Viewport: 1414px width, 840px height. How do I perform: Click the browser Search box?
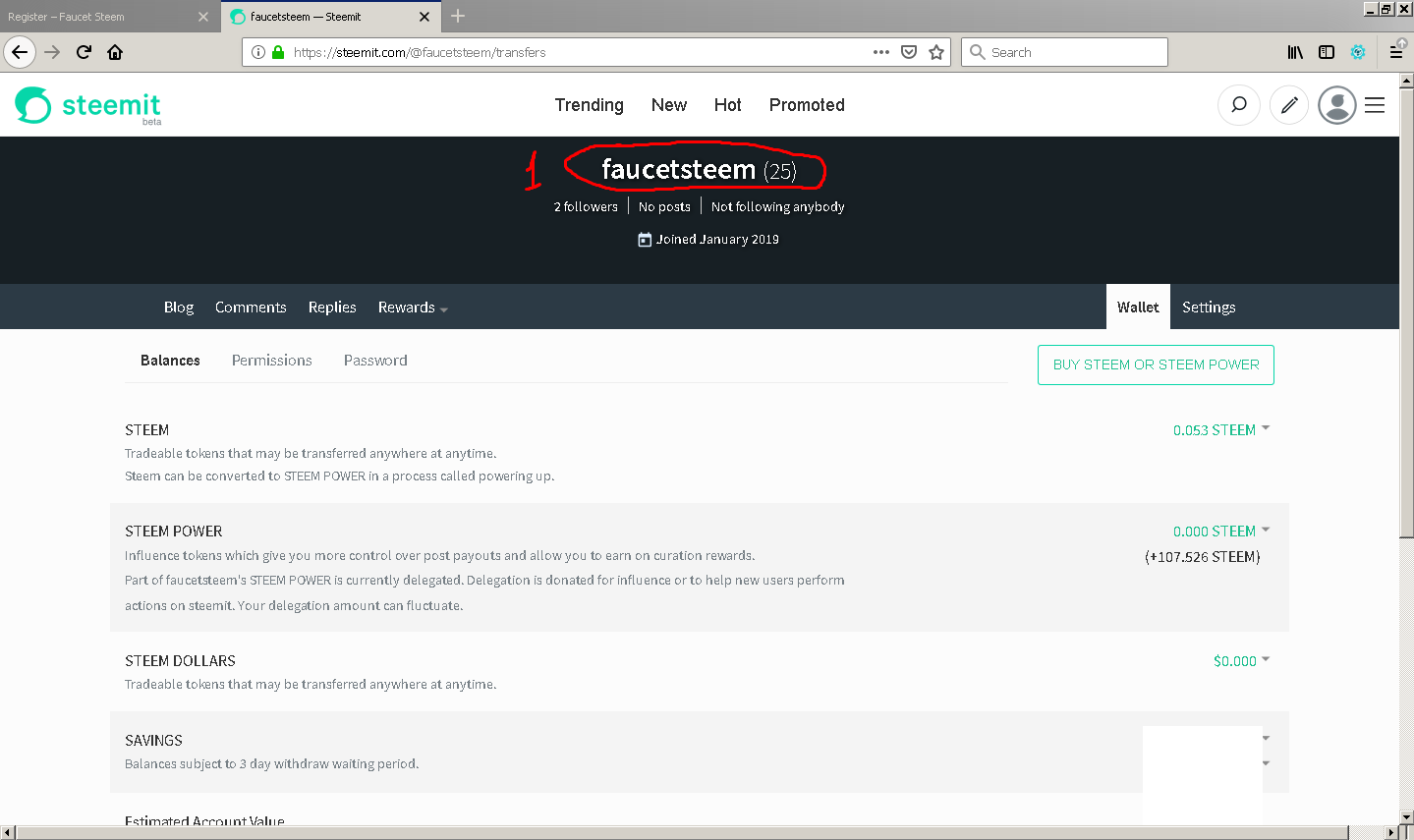[1065, 52]
